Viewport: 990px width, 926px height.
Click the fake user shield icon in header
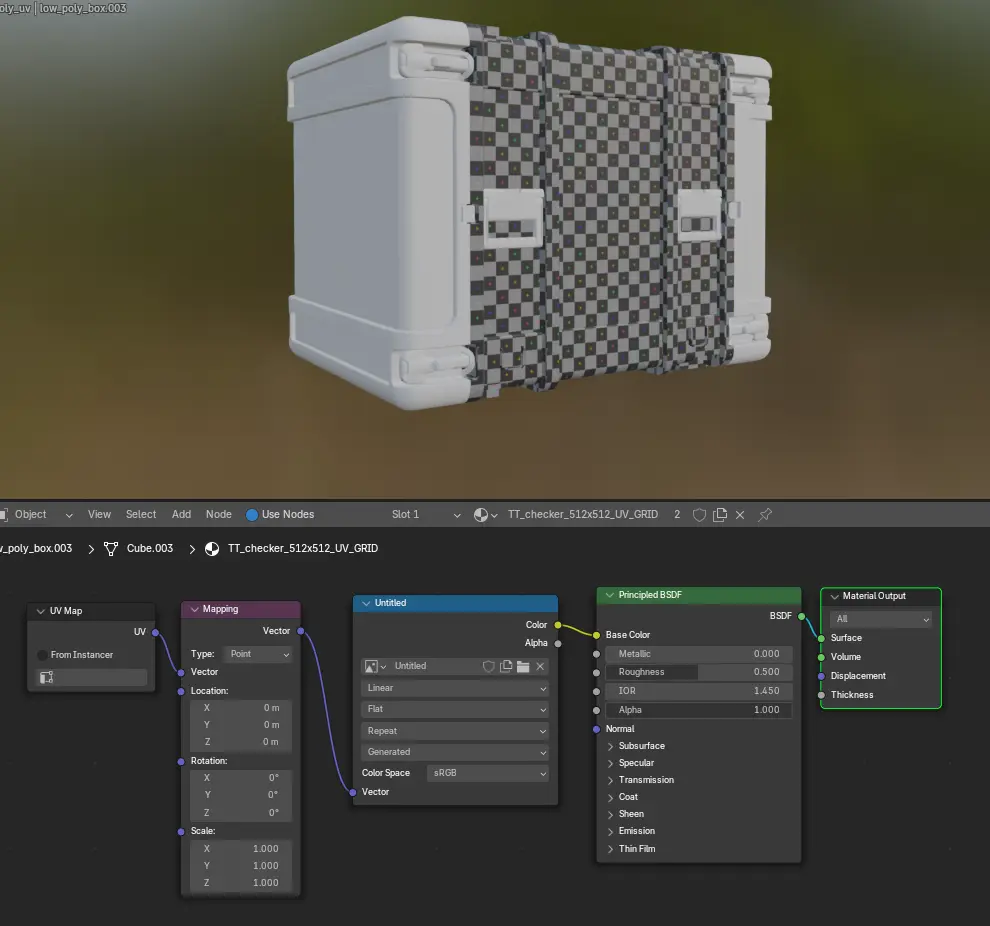(699, 515)
